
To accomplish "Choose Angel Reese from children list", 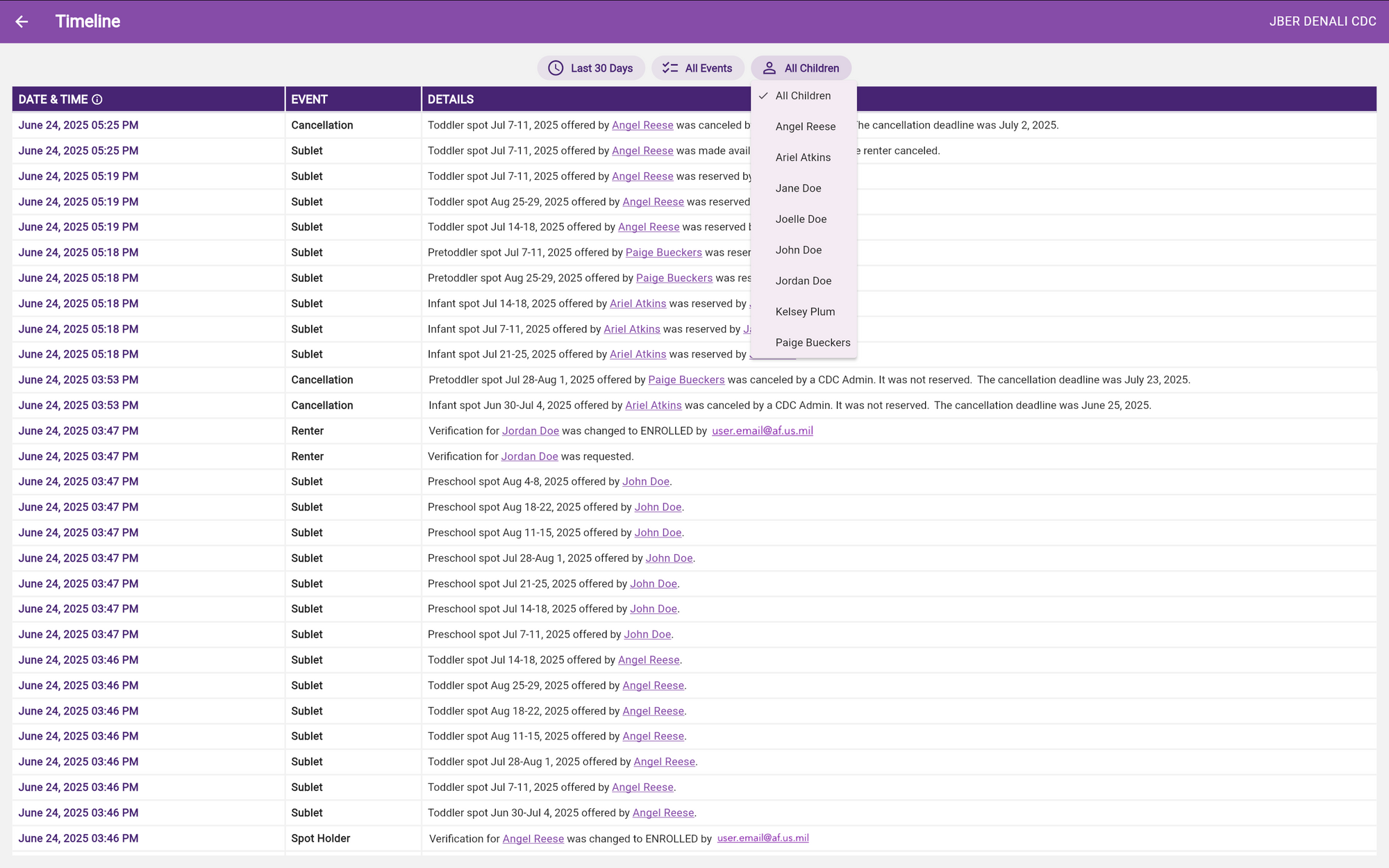I will click(804, 126).
